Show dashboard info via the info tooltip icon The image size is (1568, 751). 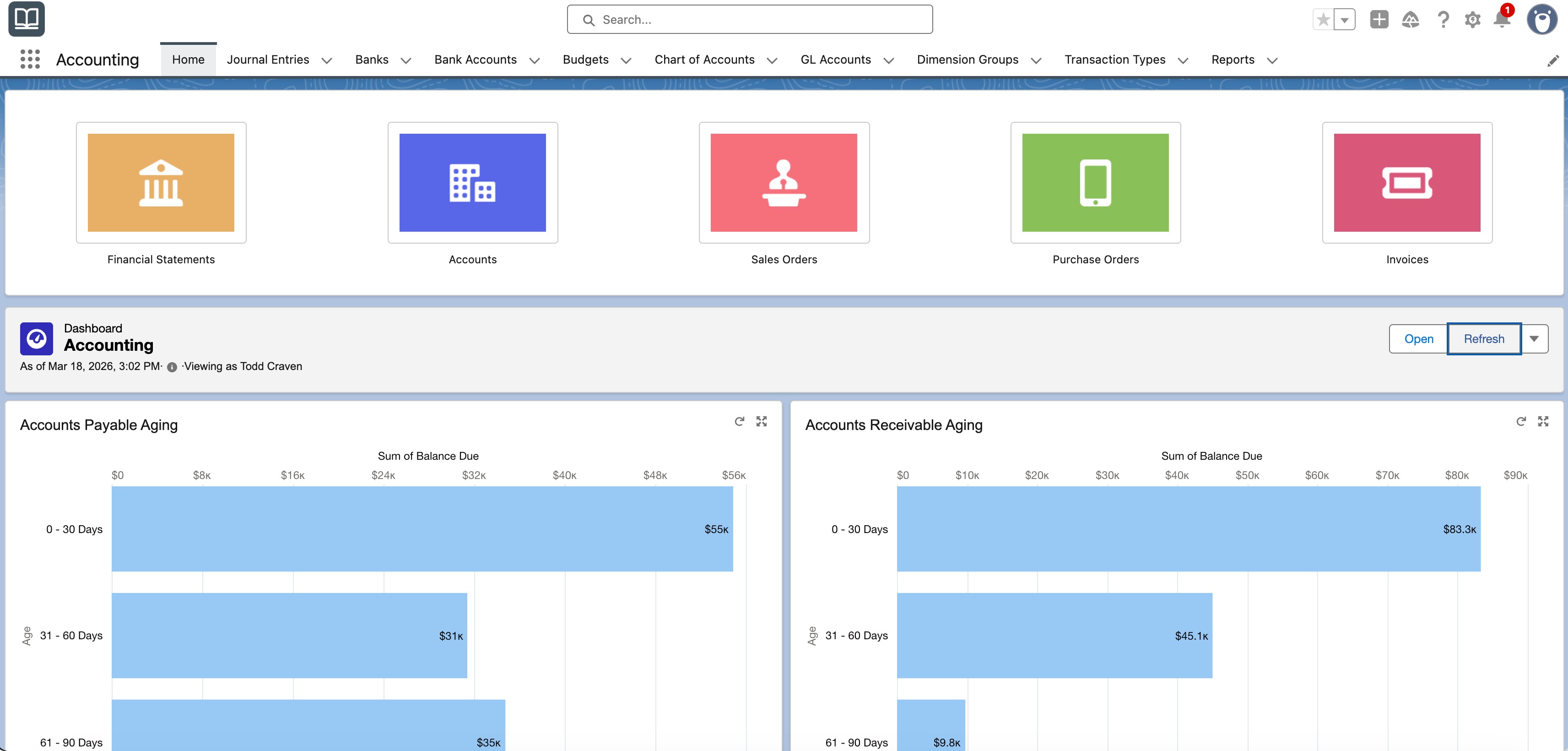coord(172,367)
